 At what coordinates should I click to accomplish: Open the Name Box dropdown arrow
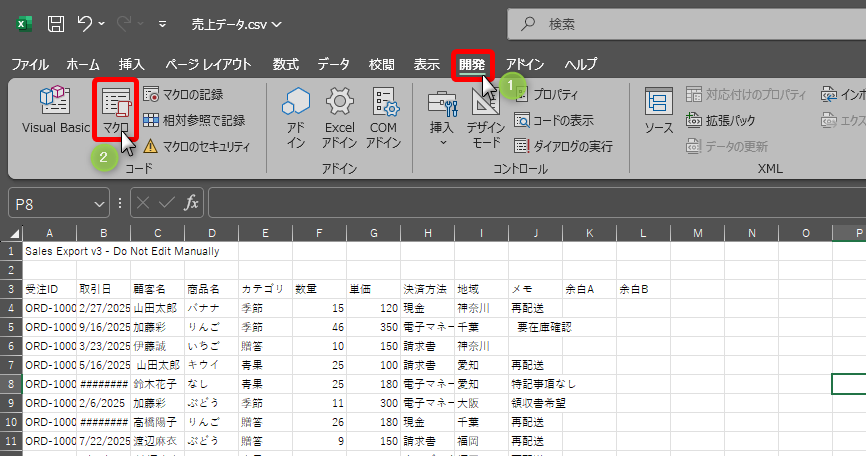click(99, 203)
